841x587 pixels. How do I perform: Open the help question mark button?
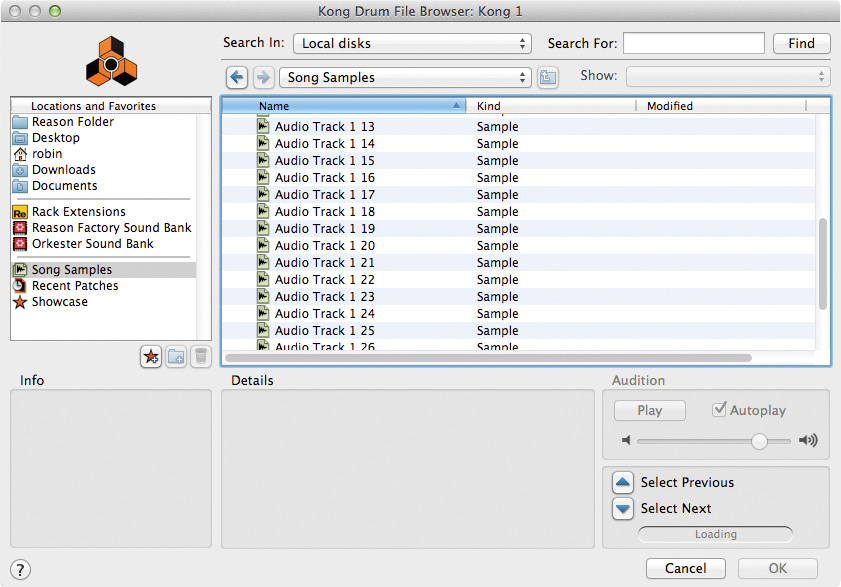20,569
